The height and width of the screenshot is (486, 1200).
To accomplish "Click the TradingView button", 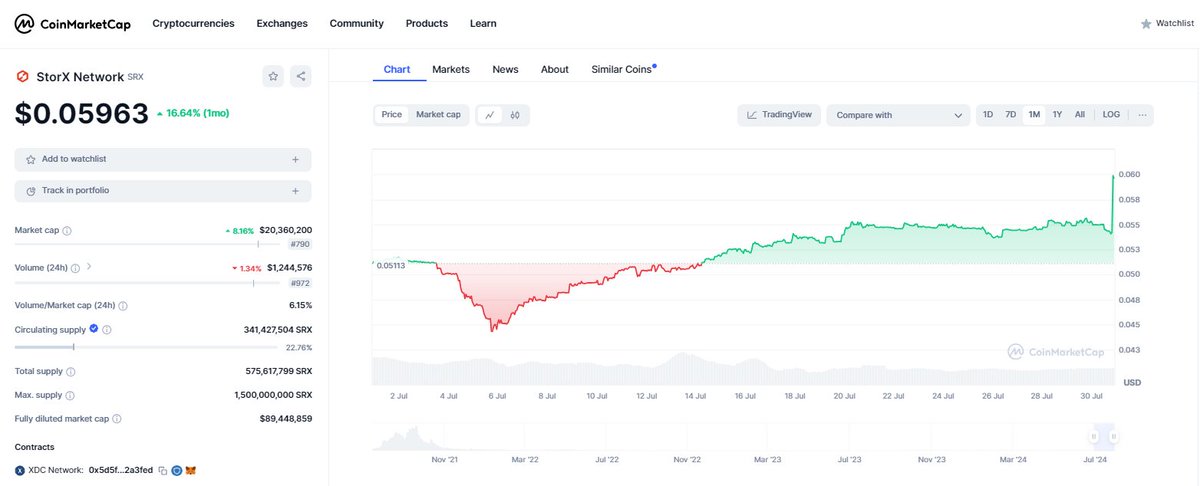I will 779,115.
